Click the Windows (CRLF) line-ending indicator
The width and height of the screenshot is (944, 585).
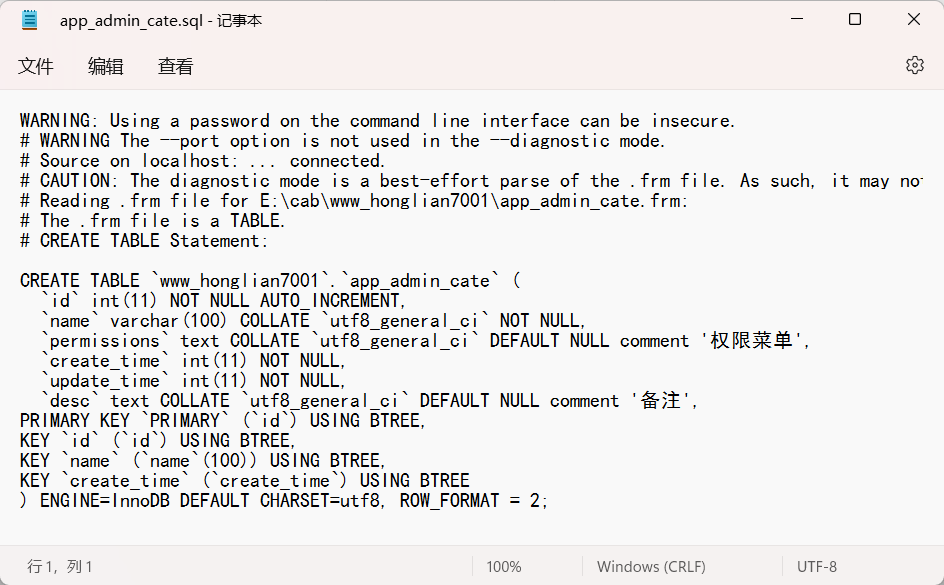coord(650,566)
